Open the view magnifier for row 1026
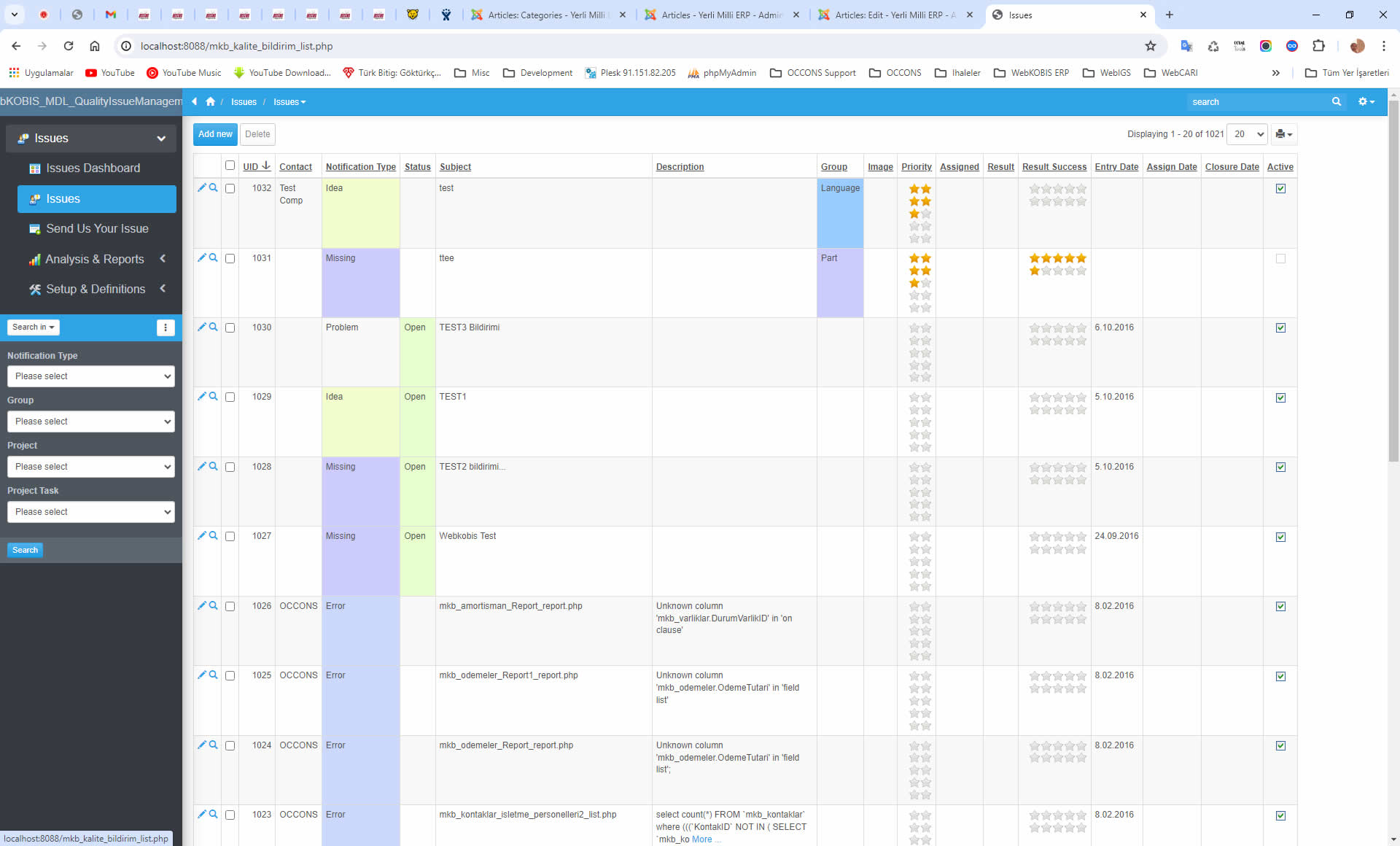 coord(214,606)
